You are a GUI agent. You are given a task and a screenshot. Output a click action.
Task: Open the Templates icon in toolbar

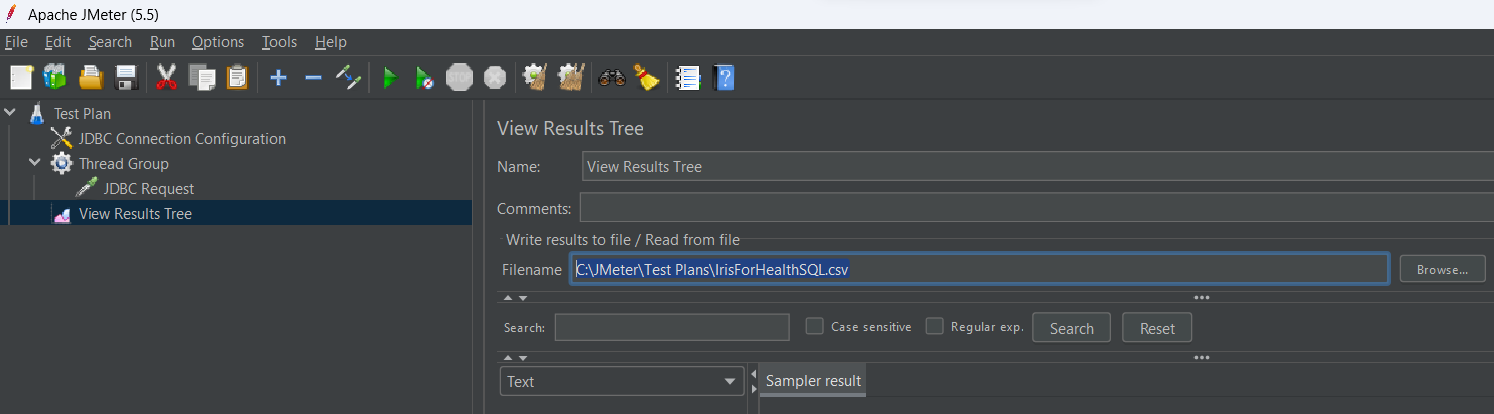pos(55,78)
